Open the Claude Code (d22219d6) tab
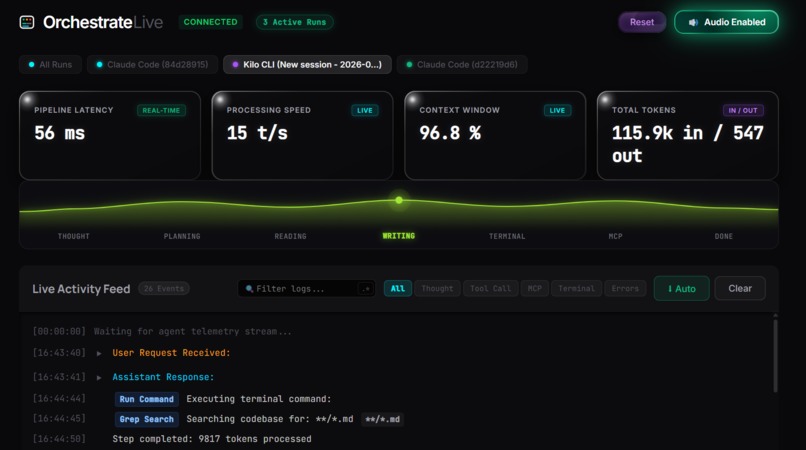The image size is (806, 450). point(462,64)
